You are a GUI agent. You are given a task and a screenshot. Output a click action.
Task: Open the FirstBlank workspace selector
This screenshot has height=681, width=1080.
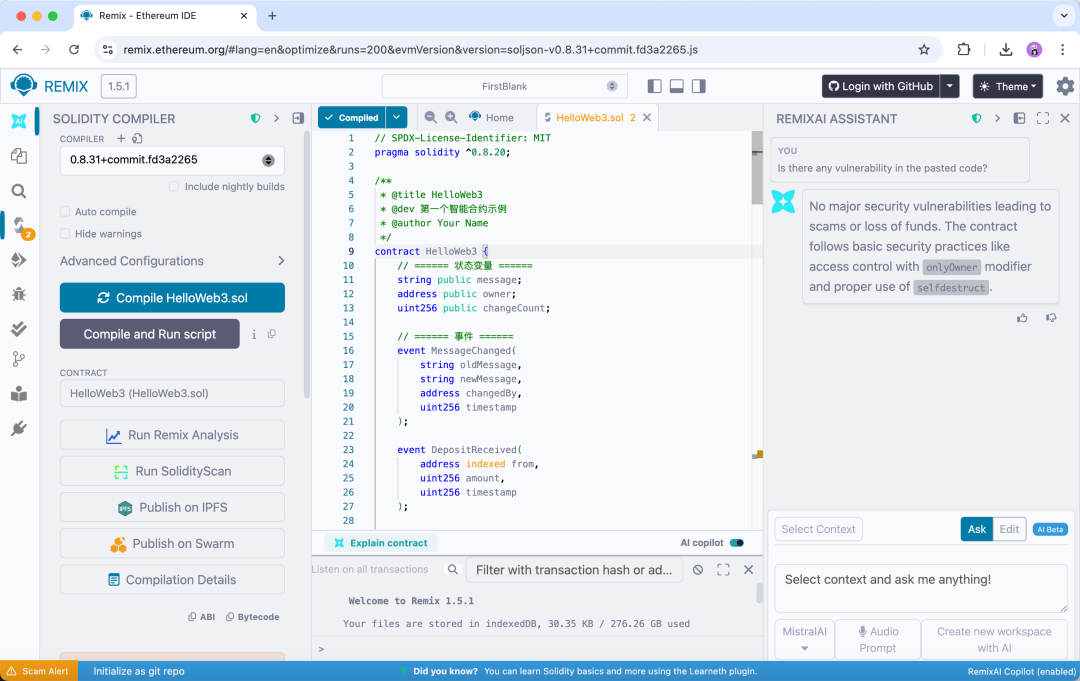point(504,86)
